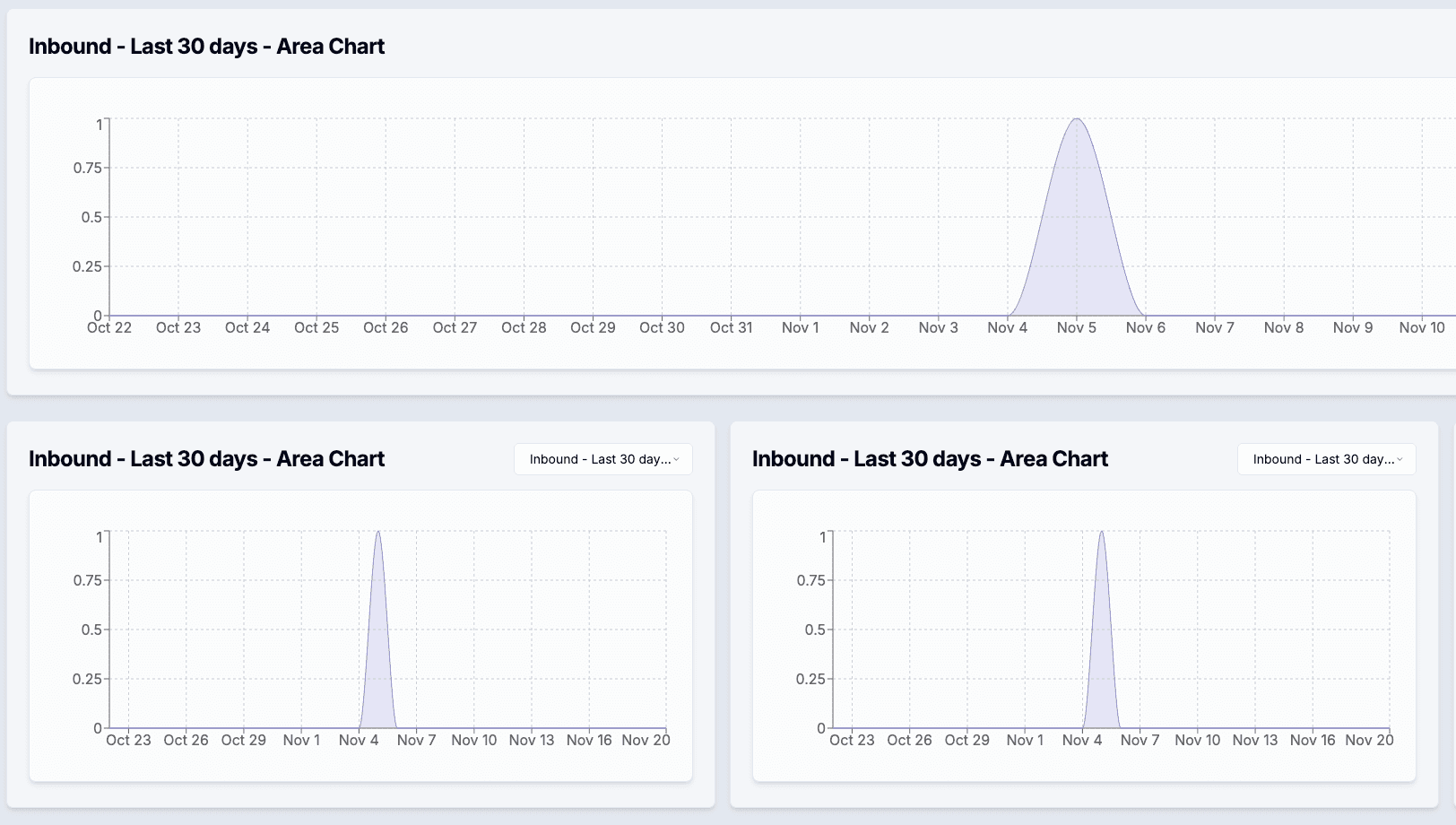Viewport: 1456px width, 825px height.
Task: Click the Oct 22 label on the top chart
Action: pyautogui.click(x=108, y=327)
